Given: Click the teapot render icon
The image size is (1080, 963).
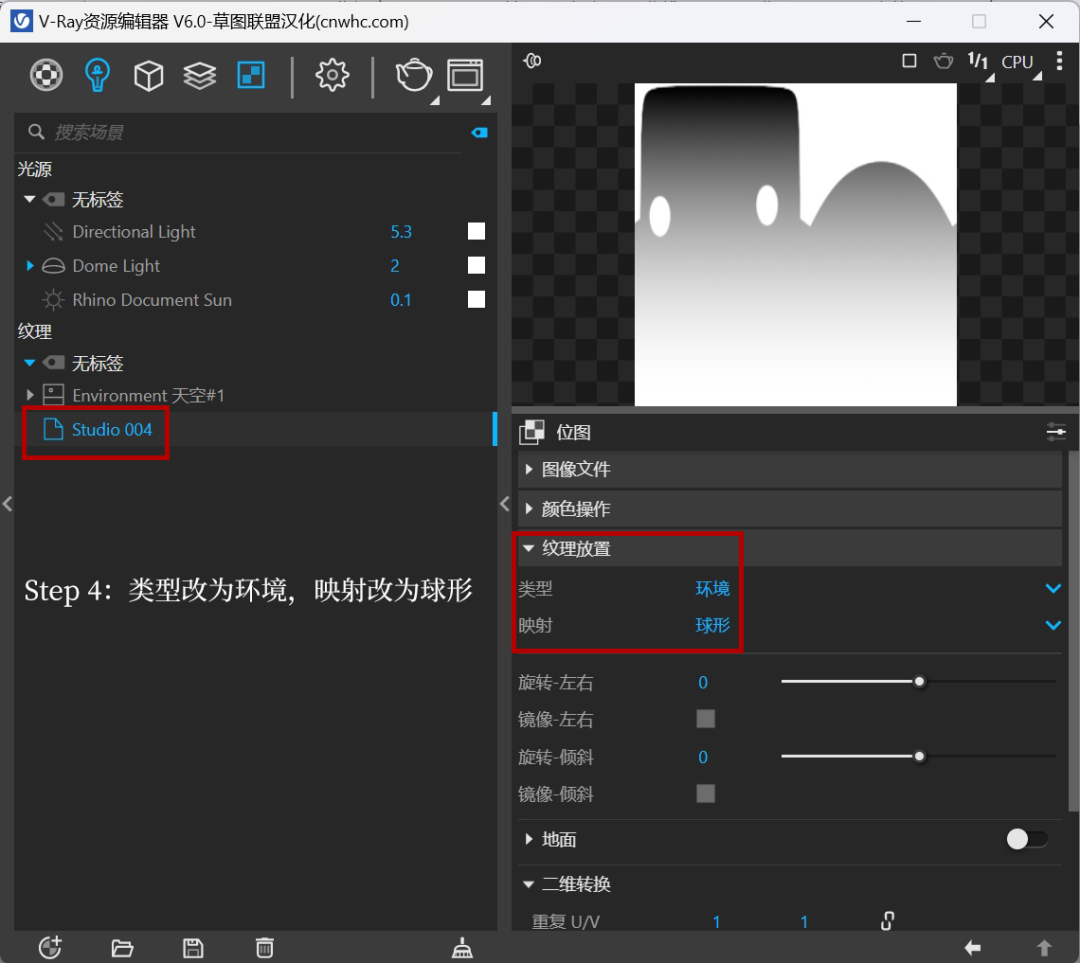Looking at the screenshot, I should click(413, 75).
